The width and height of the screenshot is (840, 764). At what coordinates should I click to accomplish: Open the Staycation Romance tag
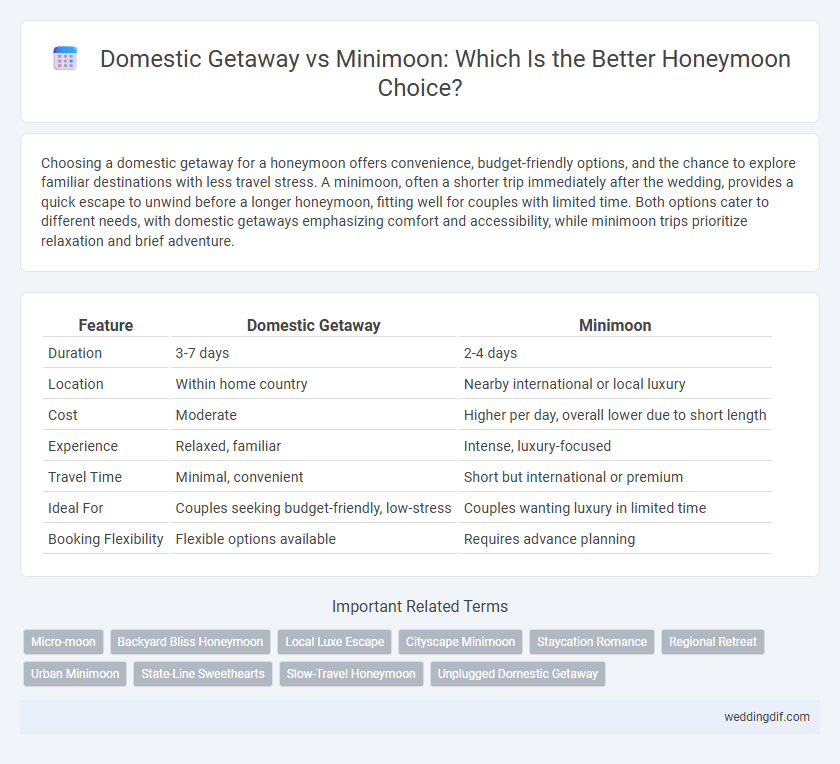(x=592, y=642)
